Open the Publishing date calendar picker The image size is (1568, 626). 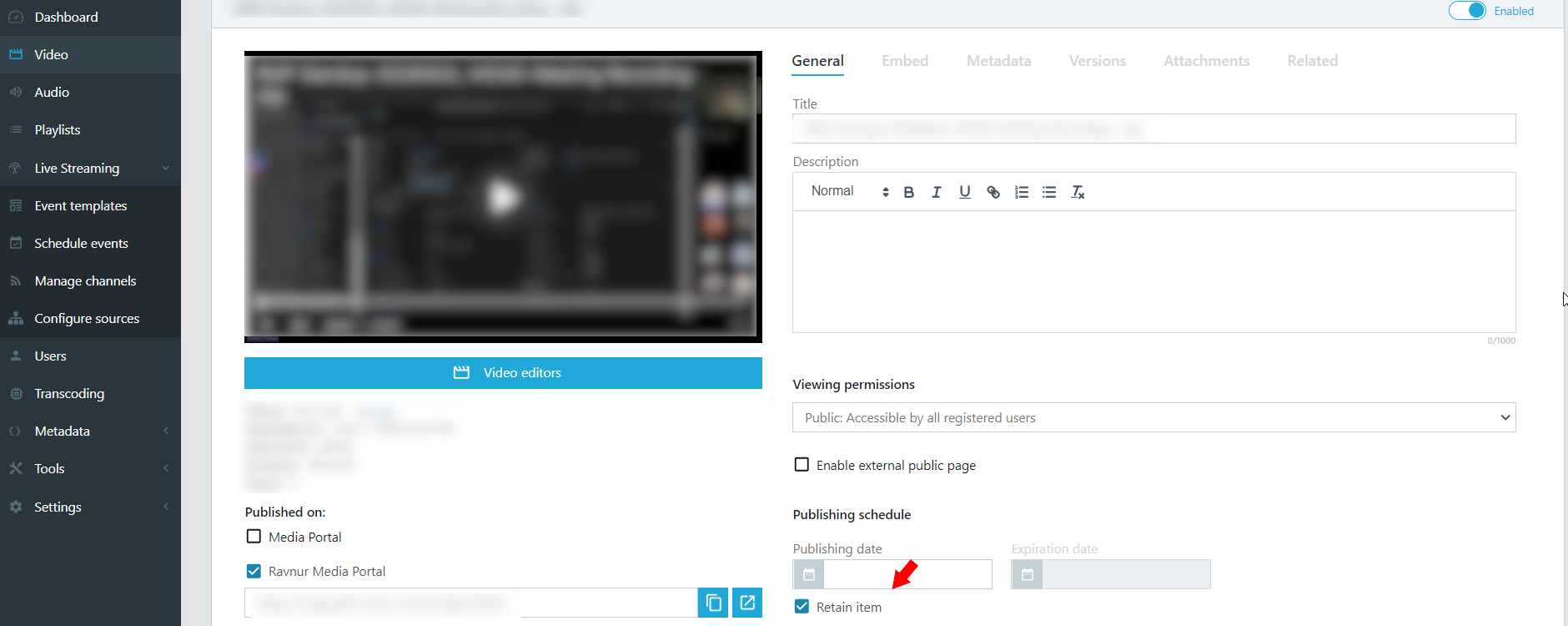(x=808, y=574)
